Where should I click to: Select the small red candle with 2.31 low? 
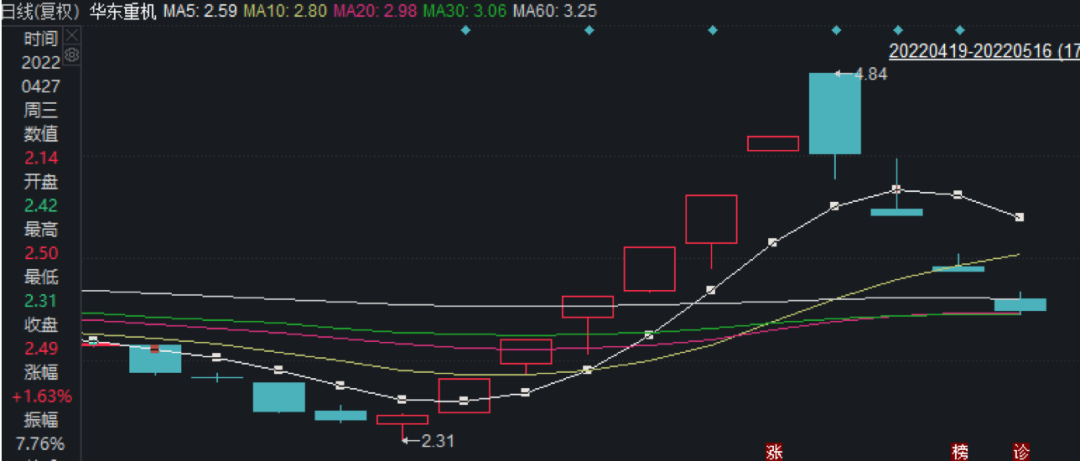tap(402, 420)
